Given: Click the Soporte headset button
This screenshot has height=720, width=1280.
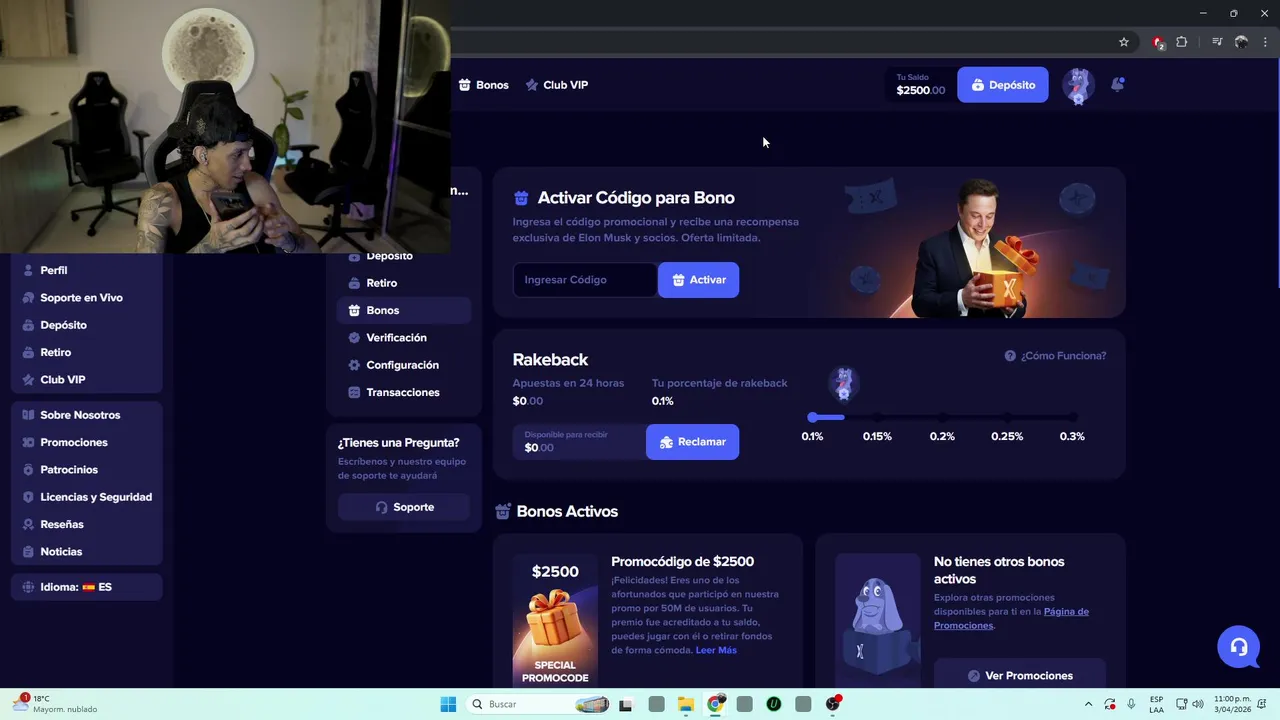Looking at the screenshot, I should tap(404, 507).
